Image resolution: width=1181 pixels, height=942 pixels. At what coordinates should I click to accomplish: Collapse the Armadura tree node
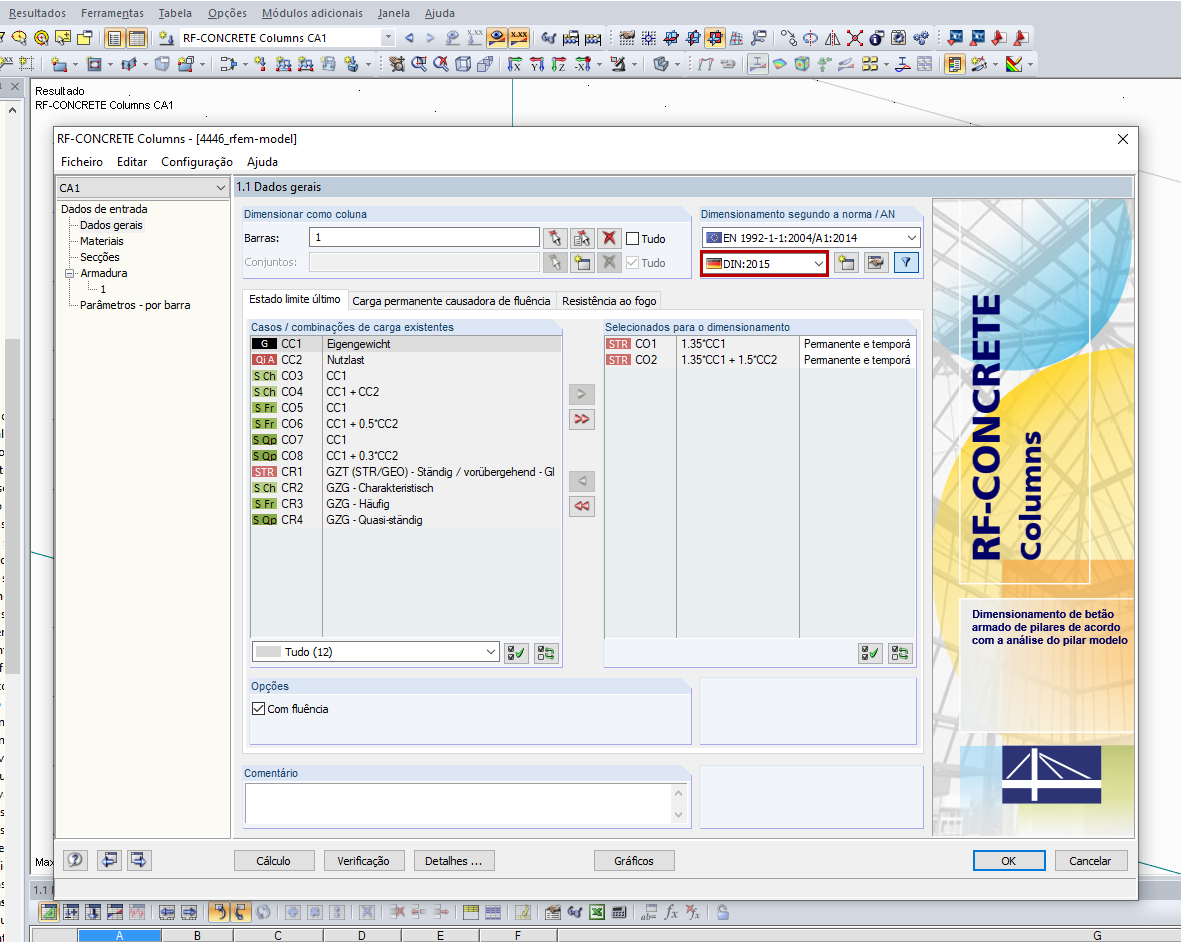coord(69,273)
